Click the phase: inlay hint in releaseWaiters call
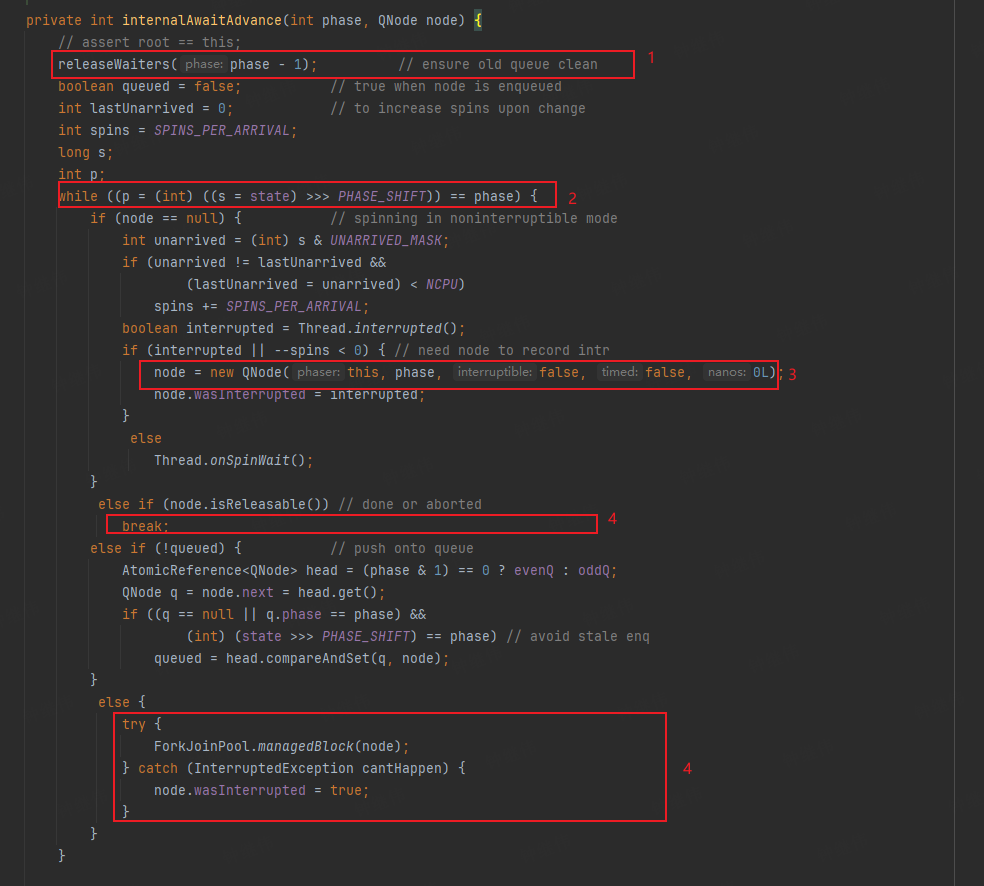The image size is (984, 886). [201, 64]
